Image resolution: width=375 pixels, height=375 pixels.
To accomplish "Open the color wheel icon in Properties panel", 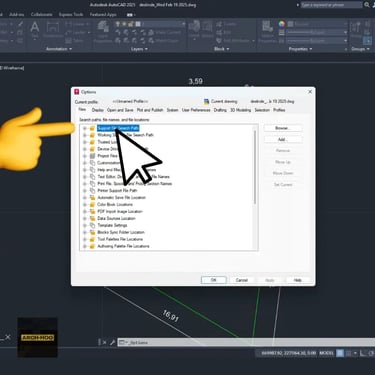I will point(282,24).
